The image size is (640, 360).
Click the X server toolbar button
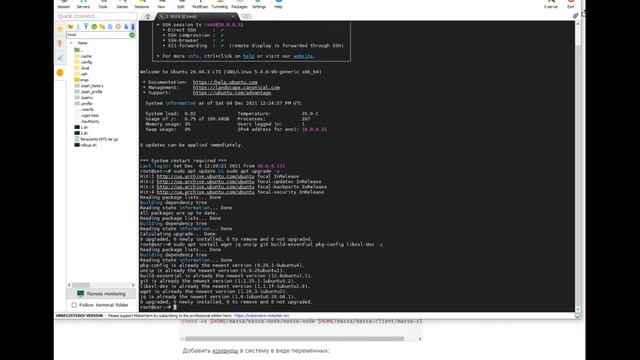coord(551,4)
